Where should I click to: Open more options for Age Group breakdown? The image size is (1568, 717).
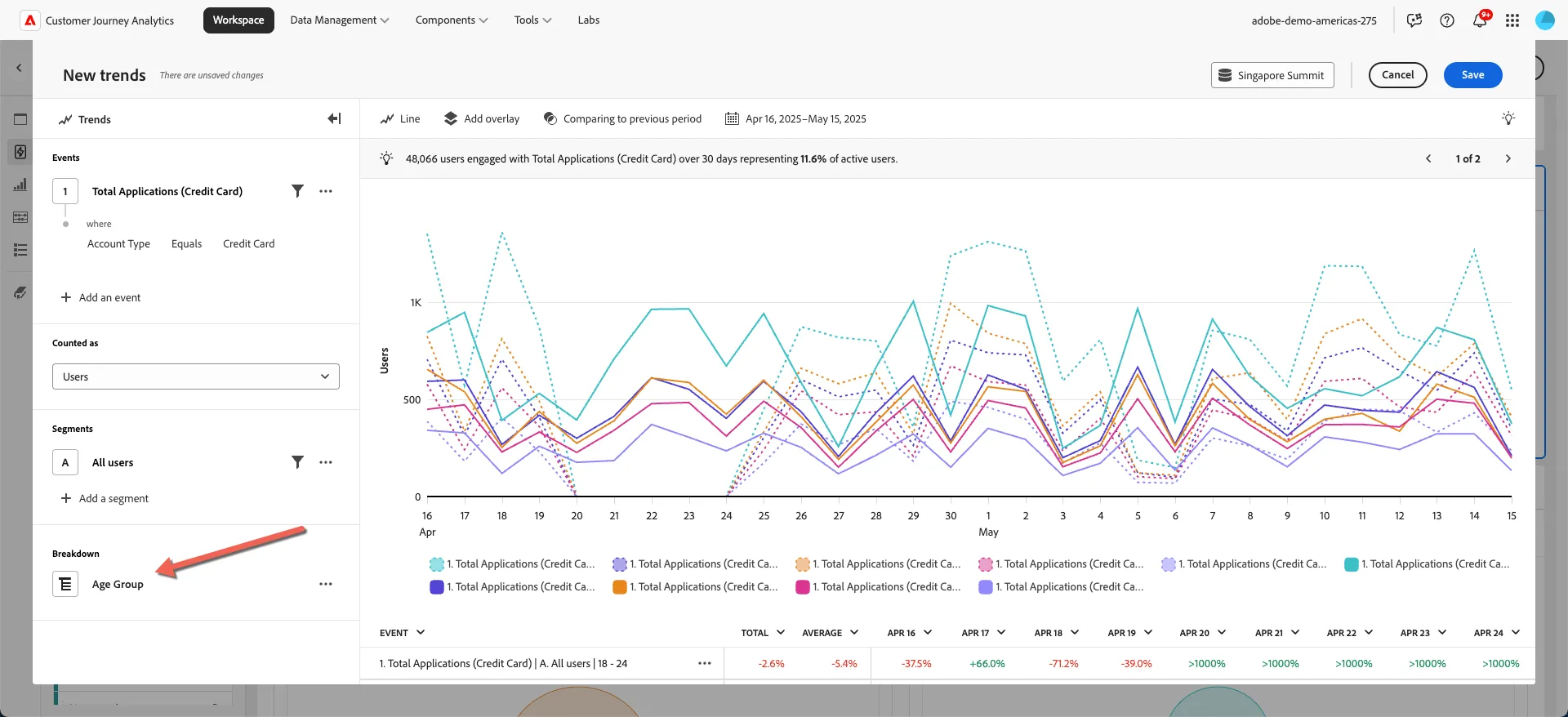pyautogui.click(x=326, y=584)
